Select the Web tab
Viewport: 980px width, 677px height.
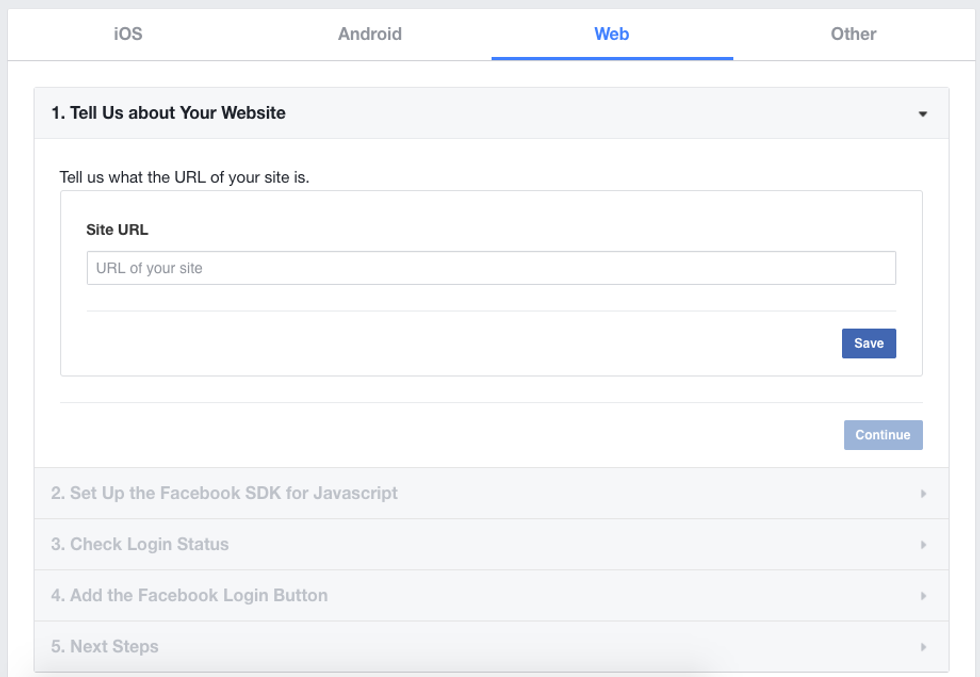coord(611,33)
